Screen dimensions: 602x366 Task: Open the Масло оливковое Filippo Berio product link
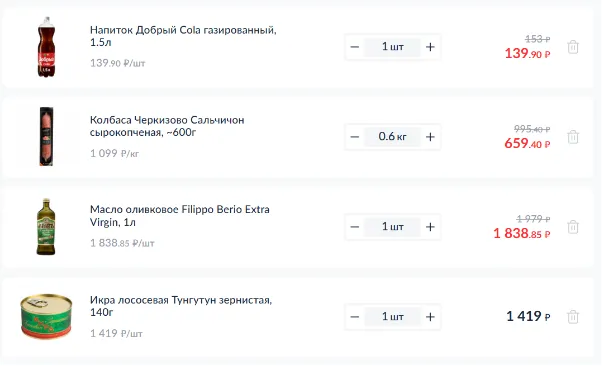point(180,216)
